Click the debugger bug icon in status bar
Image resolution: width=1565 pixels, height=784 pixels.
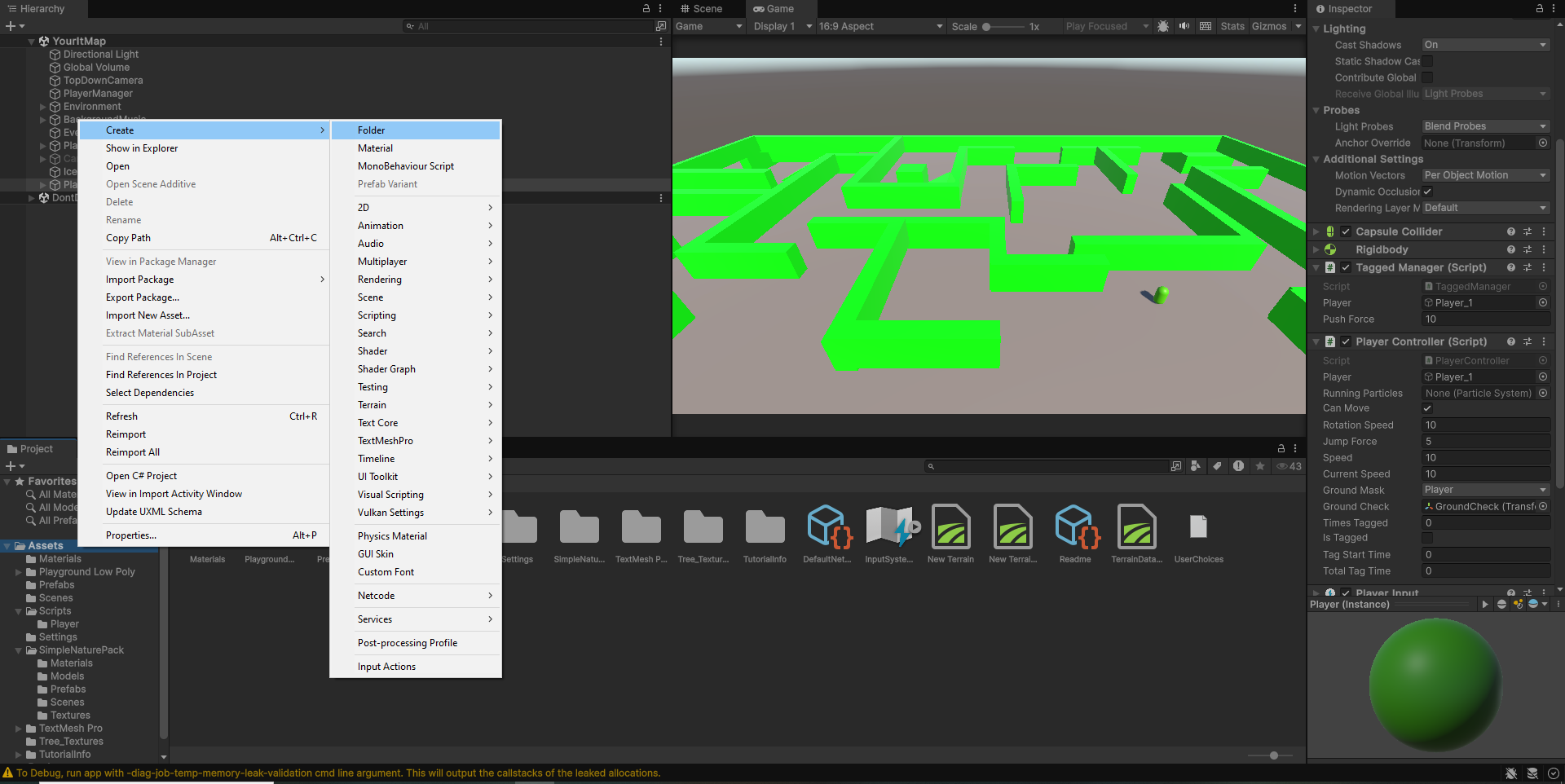tap(1511, 773)
